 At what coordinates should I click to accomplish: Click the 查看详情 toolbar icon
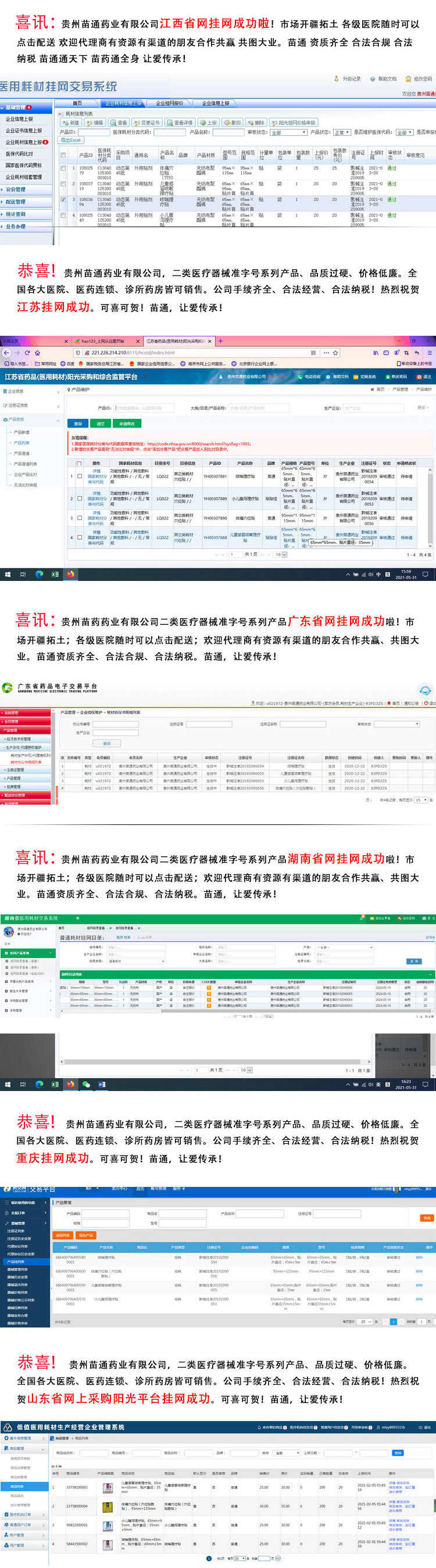pyautogui.click(x=180, y=123)
